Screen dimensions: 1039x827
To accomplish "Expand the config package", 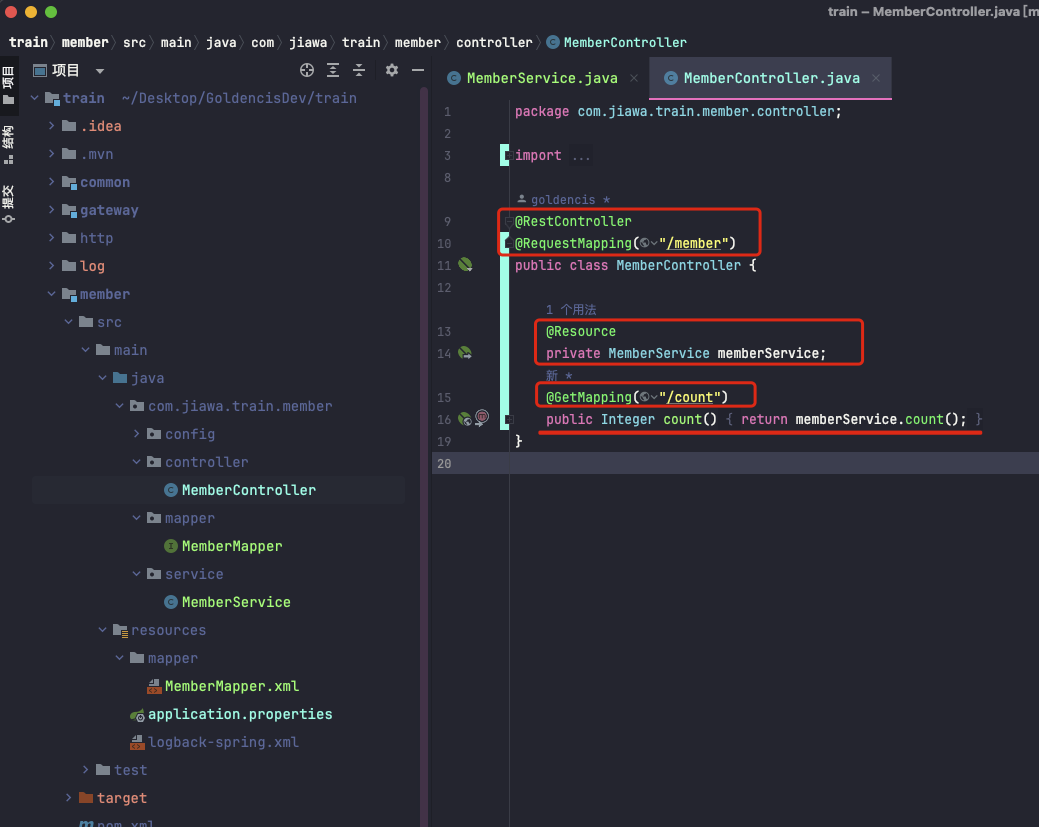I will 137,434.
